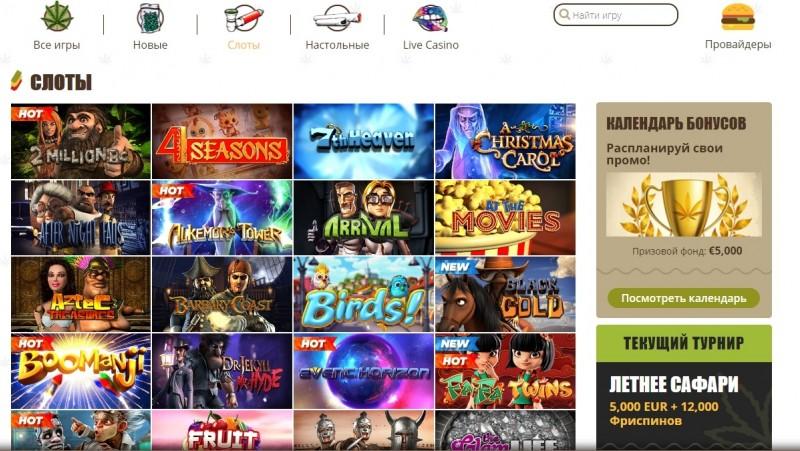Viewport: 800px width, 451px height.
Task: Launch the Black Gold new slot
Action: [x=505, y=294]
